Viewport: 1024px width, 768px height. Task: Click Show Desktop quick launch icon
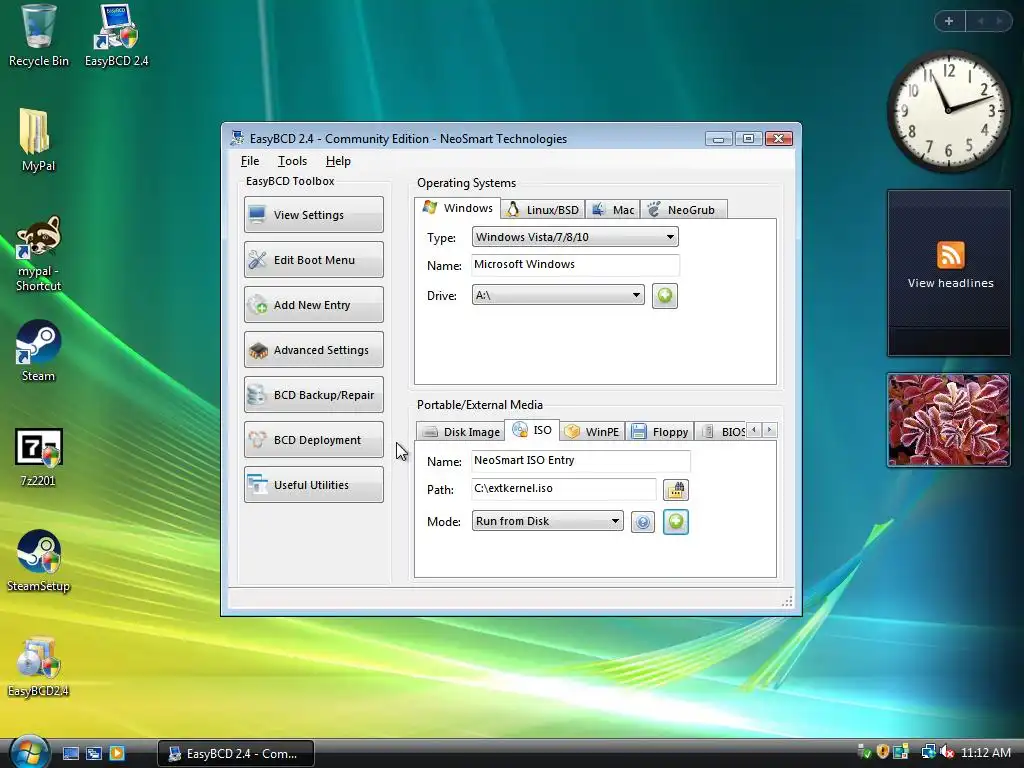point(71,753)
